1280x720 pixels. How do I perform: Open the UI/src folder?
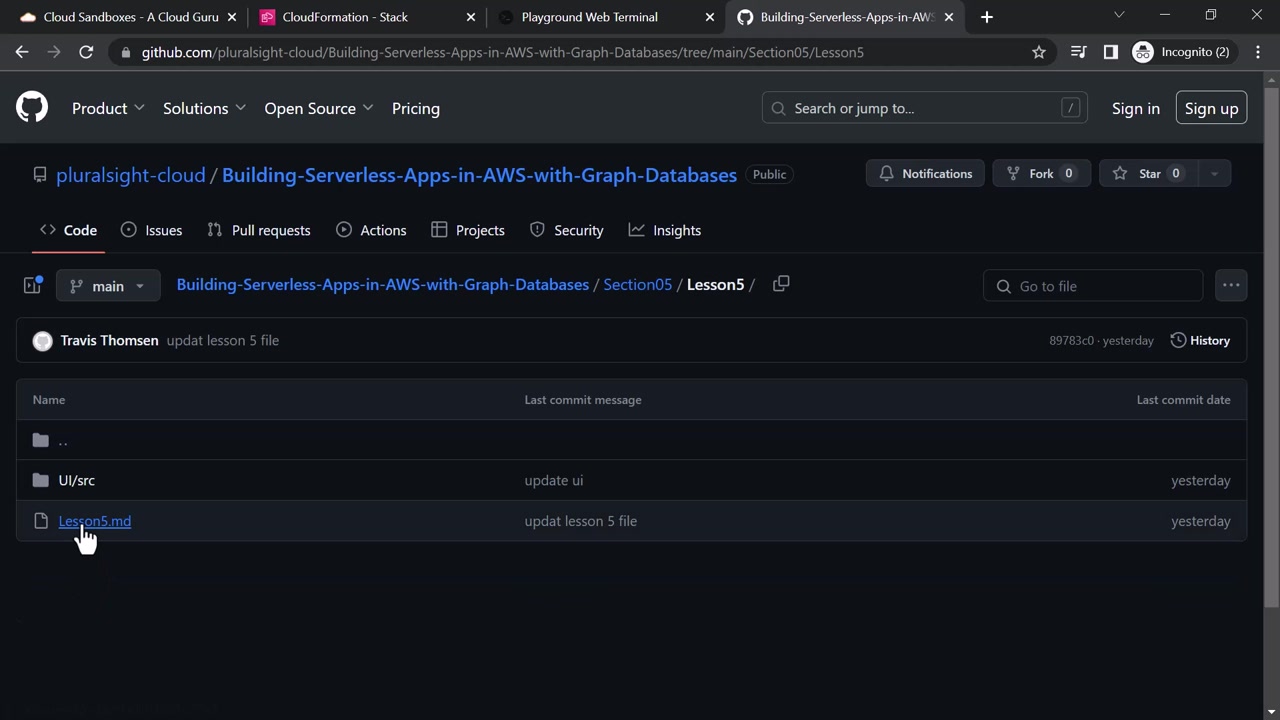76,480
